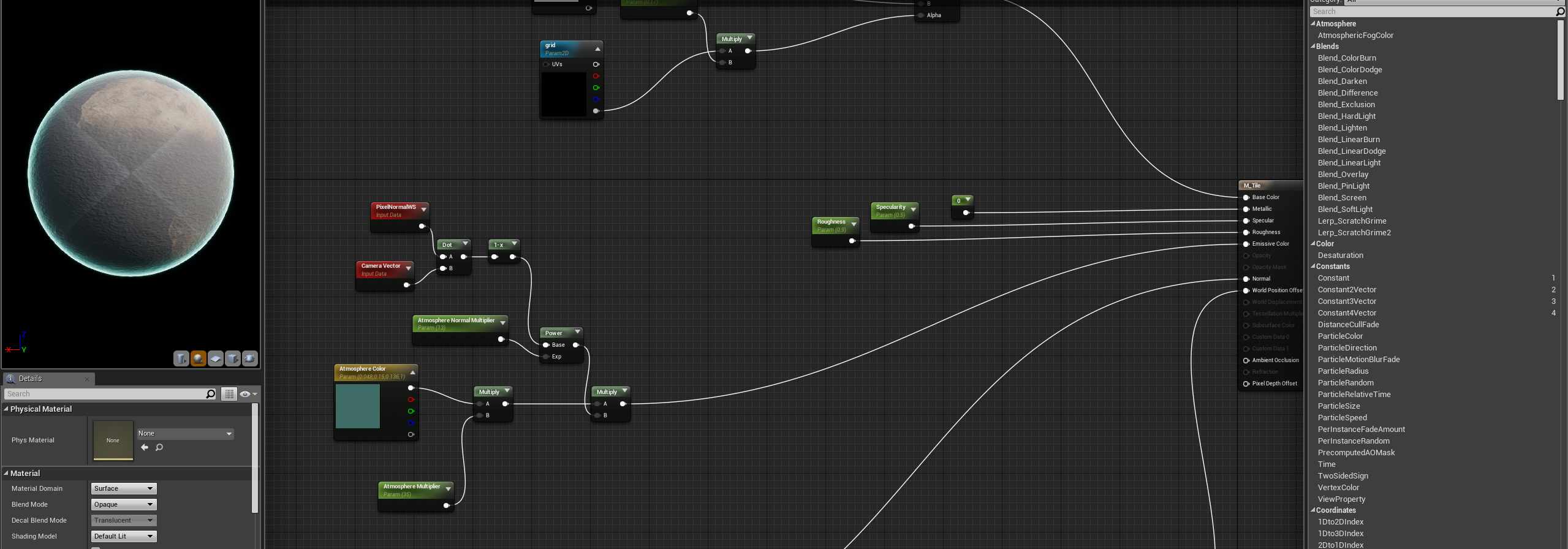Choose cube preview mesh
Image resolution: width=1568 pixels, height=549 pixels.
(x=233, y=358)
